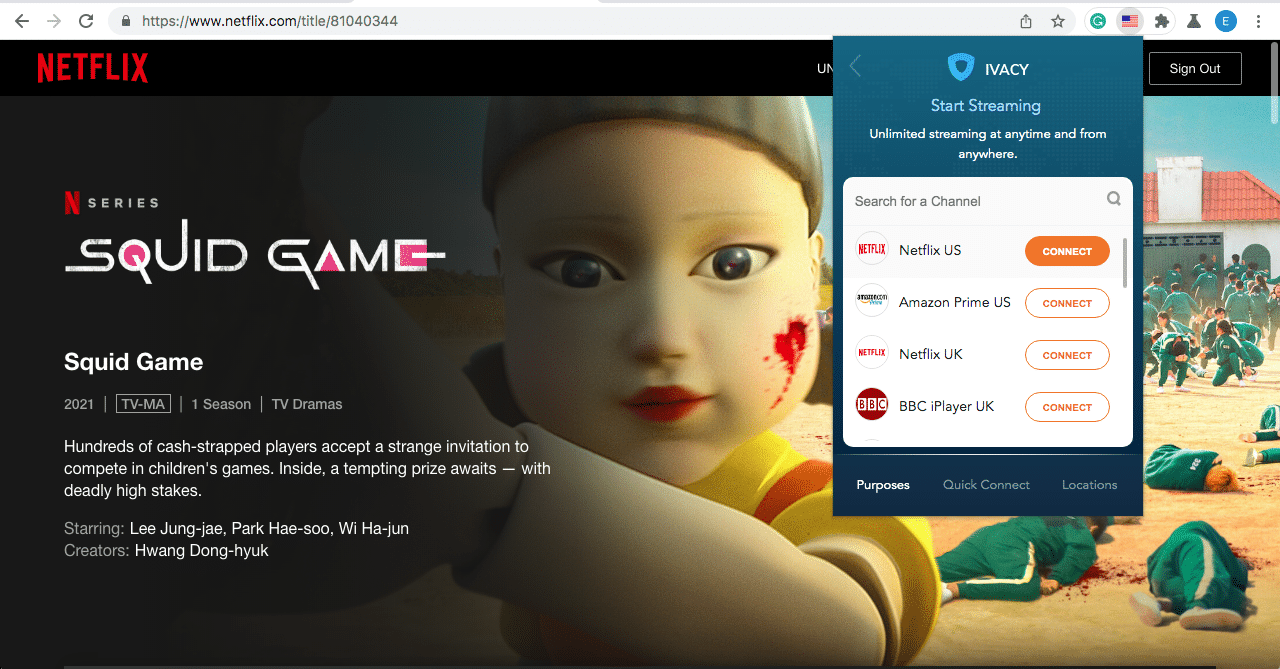Reload the Netflix page
Image resolution: width=1280 pixels, height=669 pixels.
86,21
